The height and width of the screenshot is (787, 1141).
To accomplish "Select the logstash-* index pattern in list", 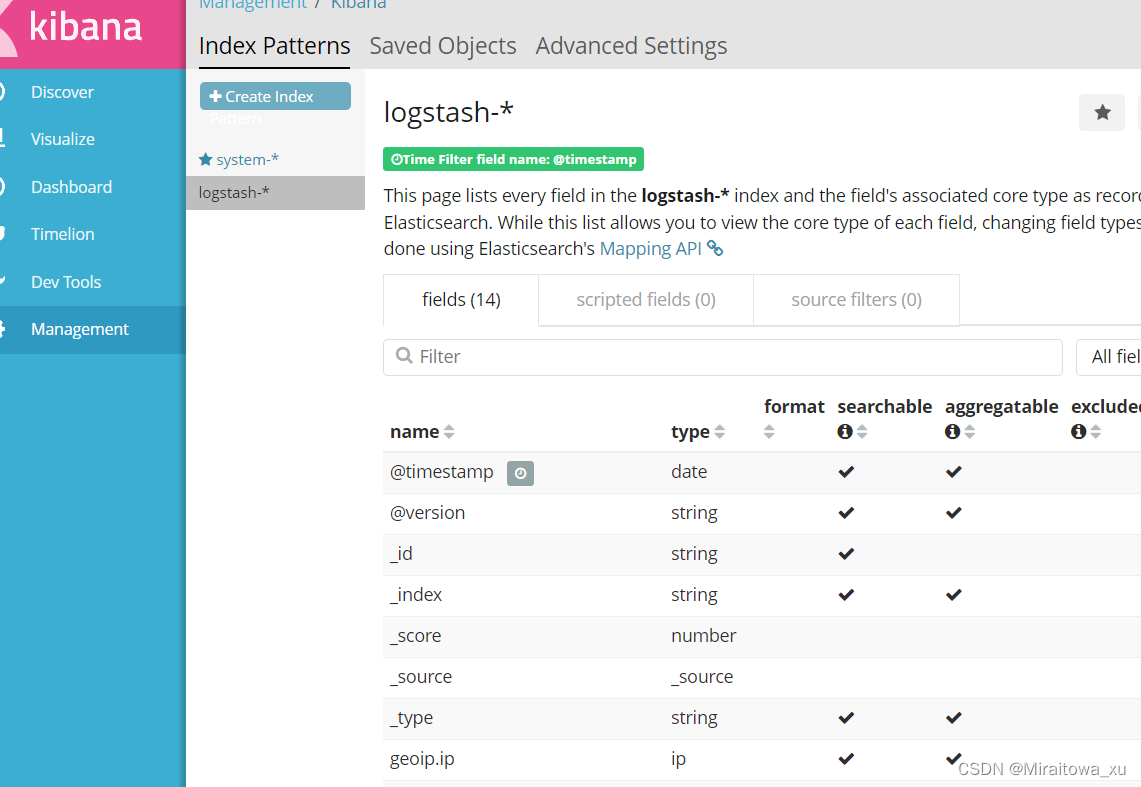I will pyautogui.click(x=275, y=193).
